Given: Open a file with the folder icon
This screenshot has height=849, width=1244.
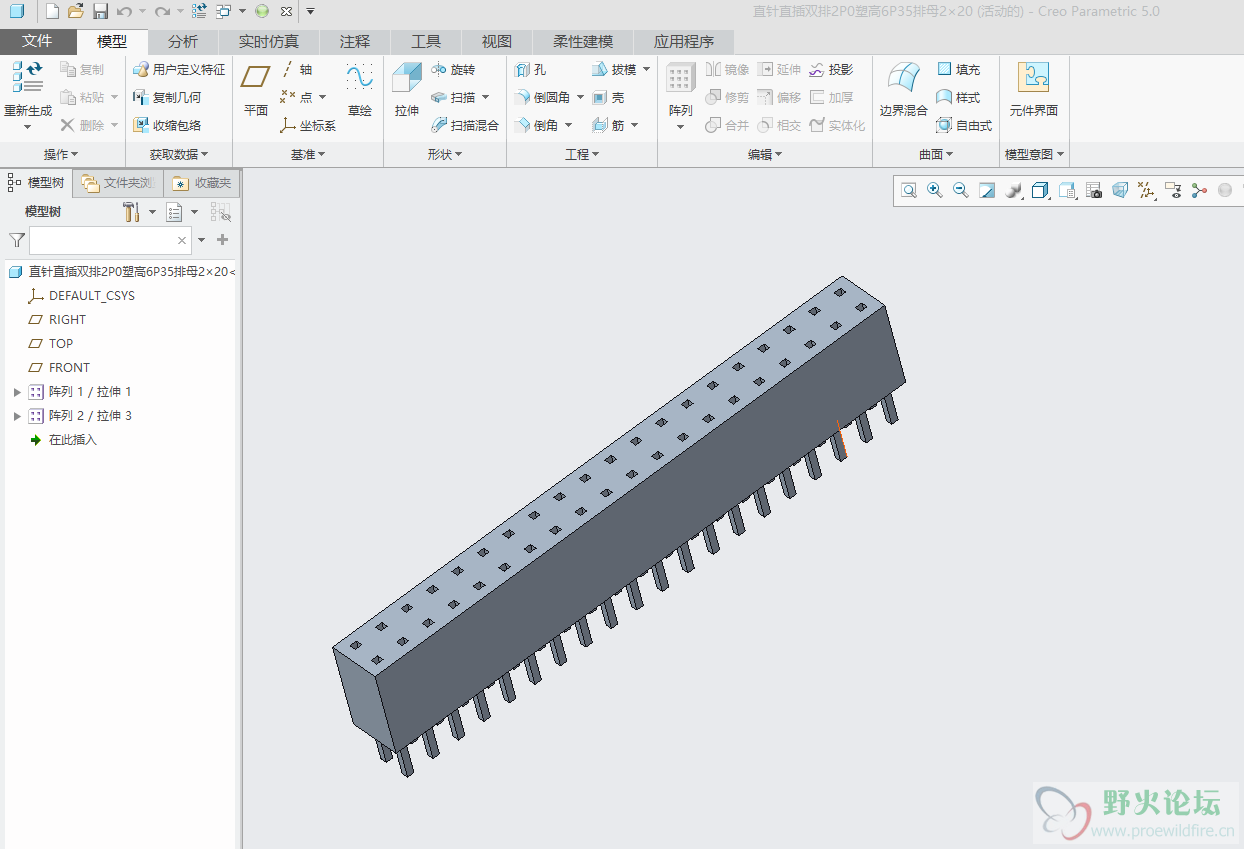Looking at the screenshot, I should pos(75,11).
